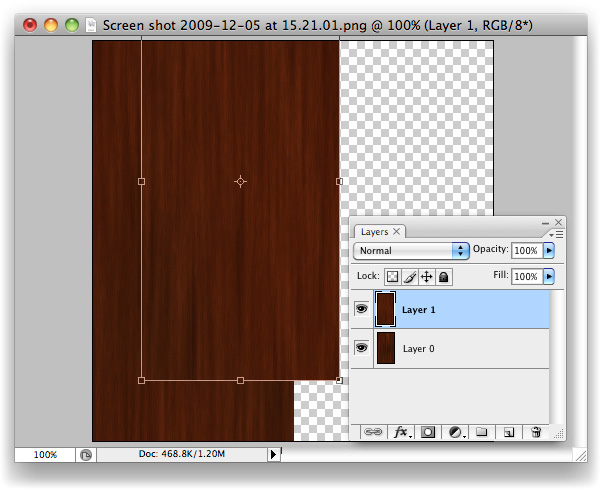This screenshot has width=600, height=489.
Task: Open the layer style fx menu
Action: coord(402,432)
